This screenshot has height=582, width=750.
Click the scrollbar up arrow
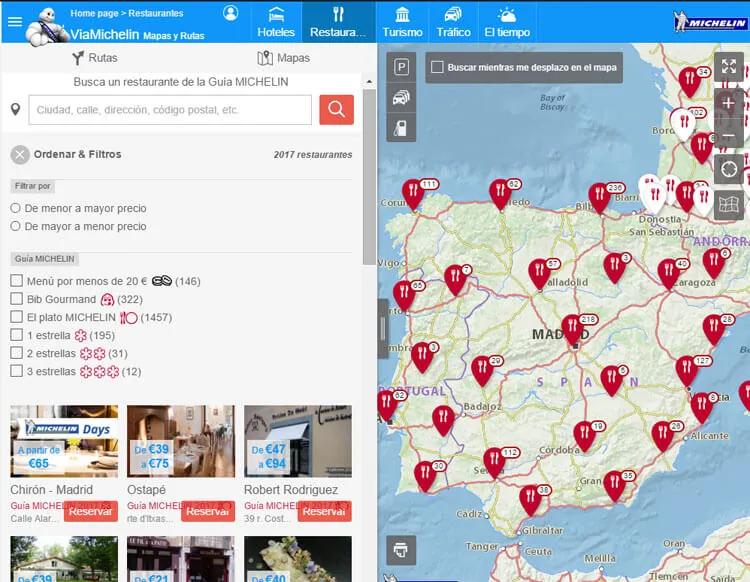click(369, 82)
